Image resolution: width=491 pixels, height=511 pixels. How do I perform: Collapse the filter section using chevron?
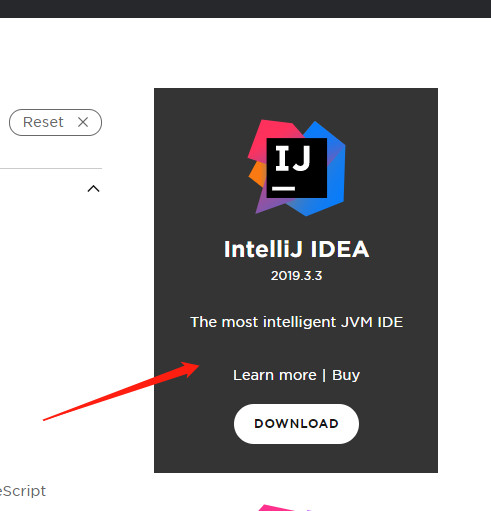(x=93, y=189)
